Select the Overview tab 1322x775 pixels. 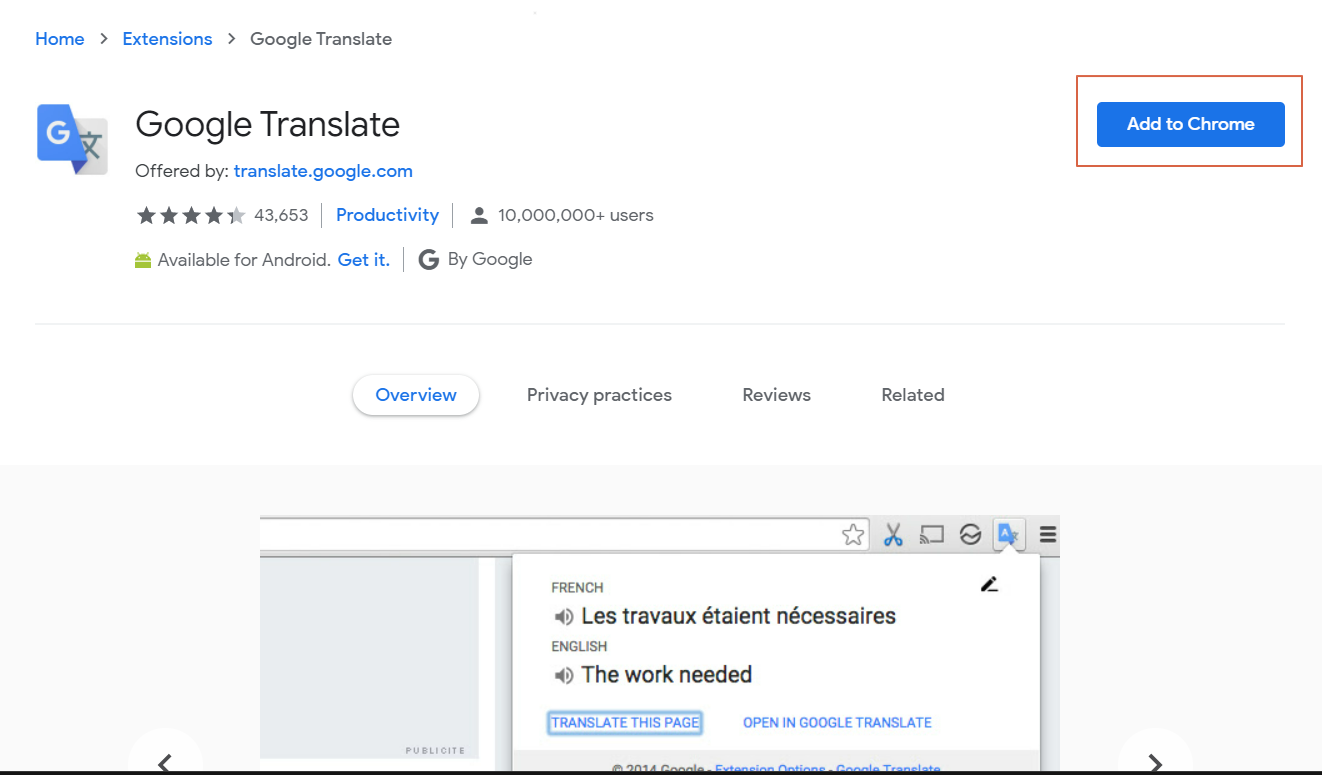point(416,395)
